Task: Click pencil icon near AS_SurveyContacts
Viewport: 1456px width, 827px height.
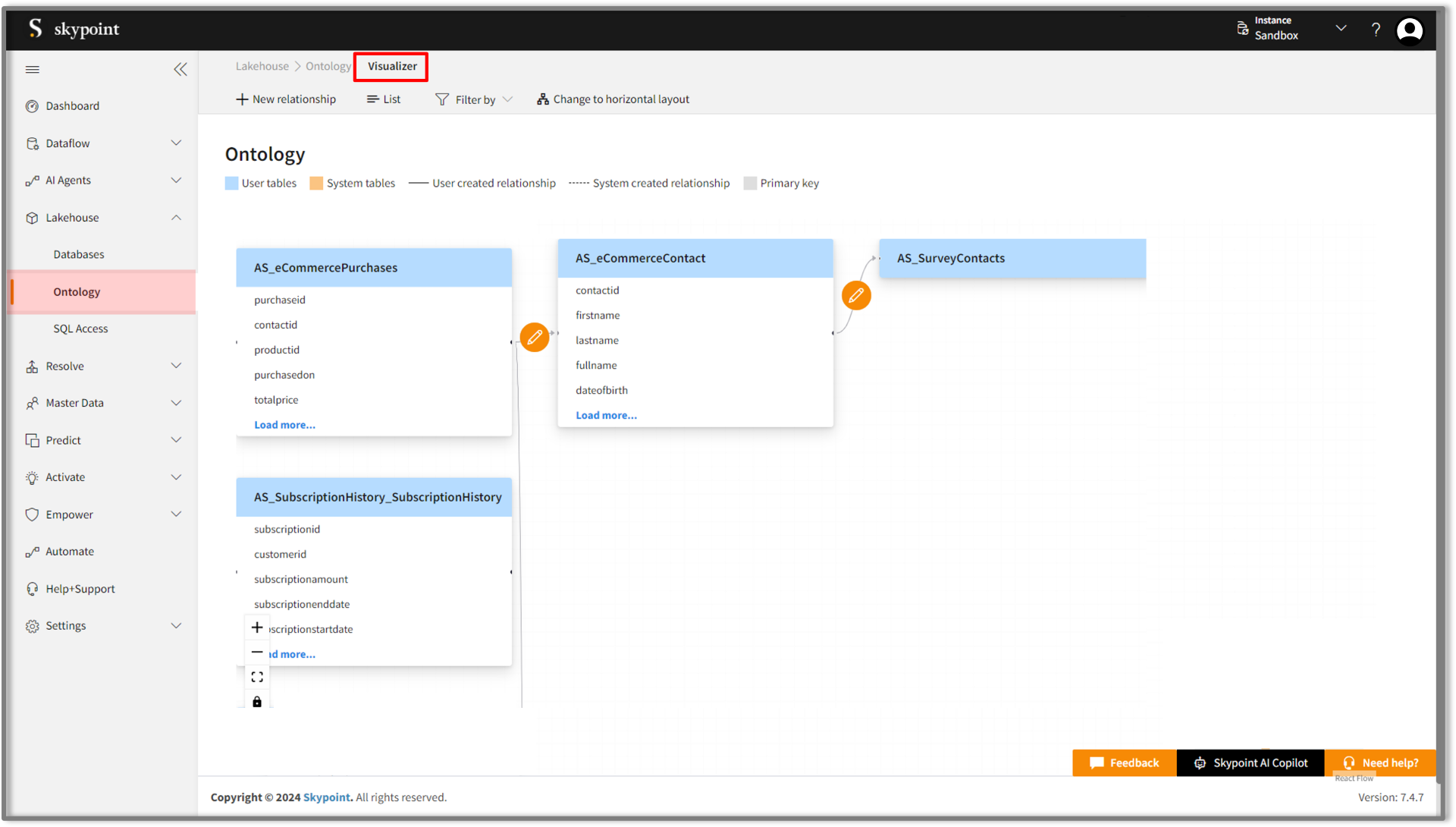Action: click(x=856, y=296)
